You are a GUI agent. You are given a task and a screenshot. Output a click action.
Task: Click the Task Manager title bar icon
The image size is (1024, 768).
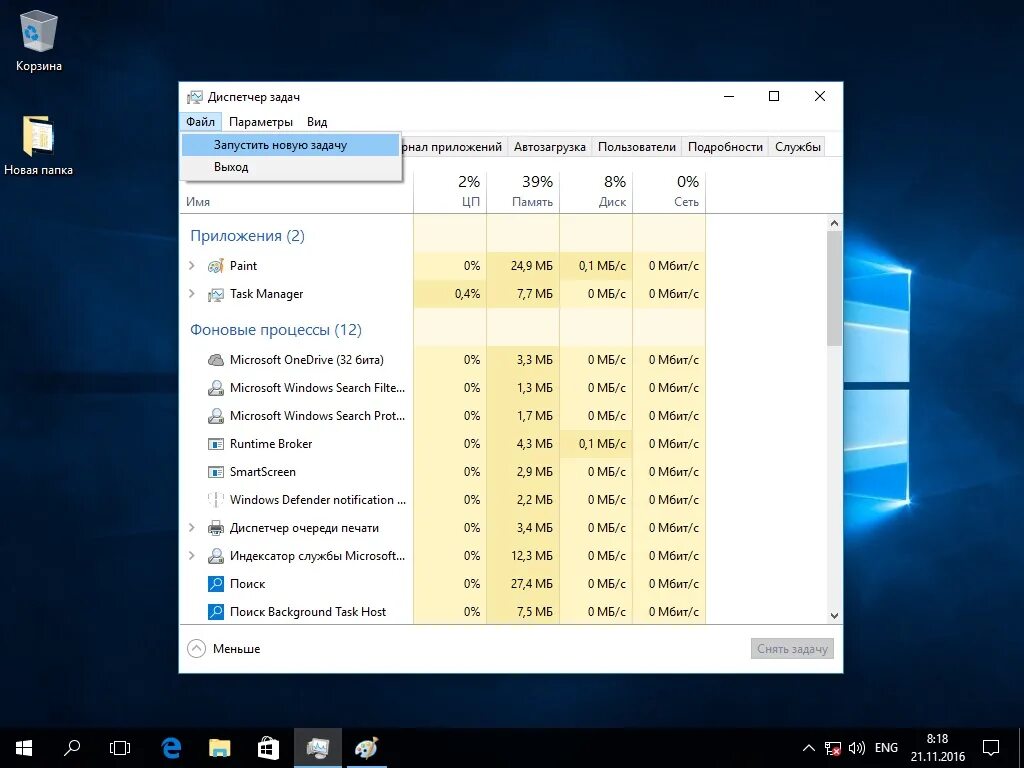[x=195, y=97]
